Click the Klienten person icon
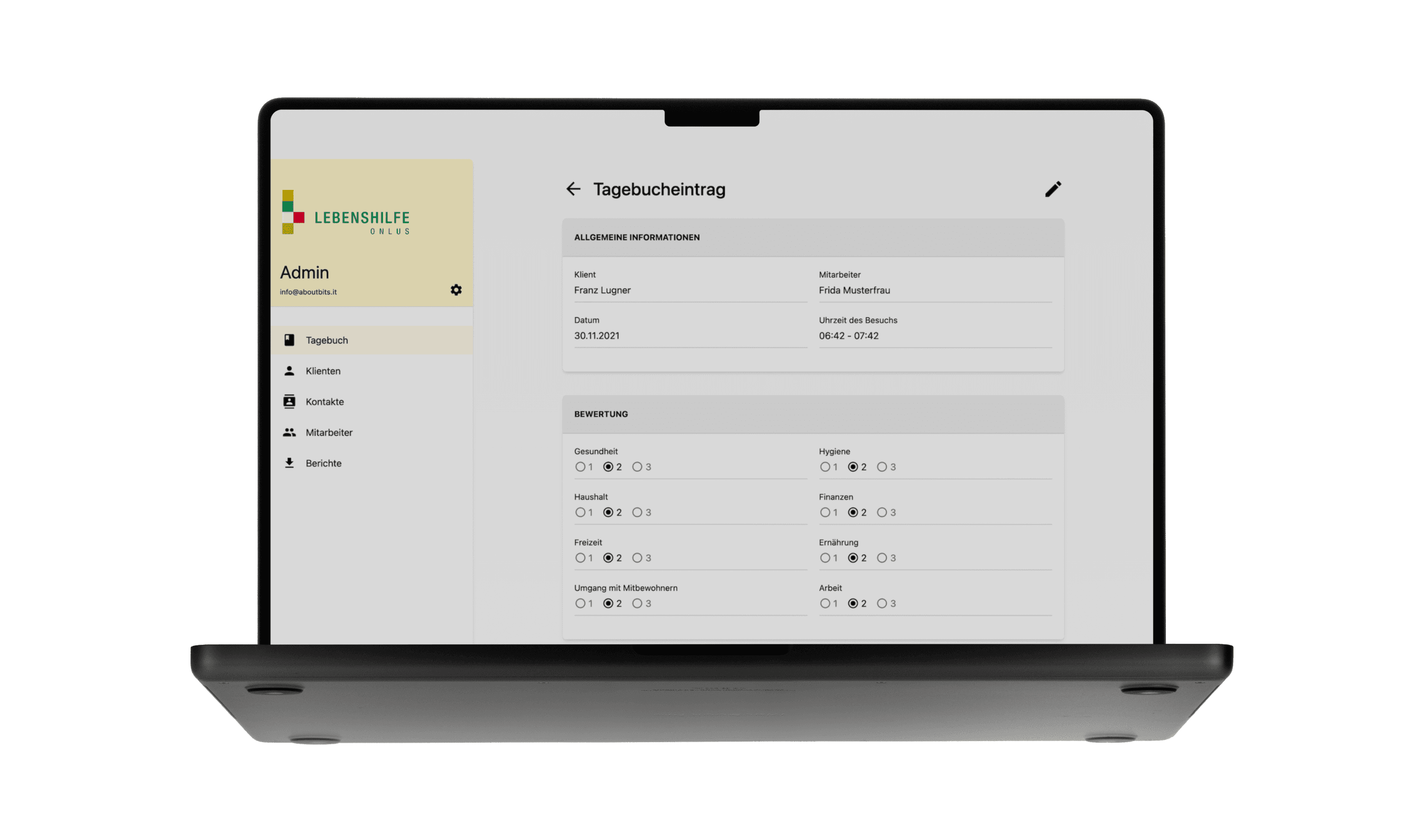Viewport: 1422px width, 840px height. click(289, 371)
